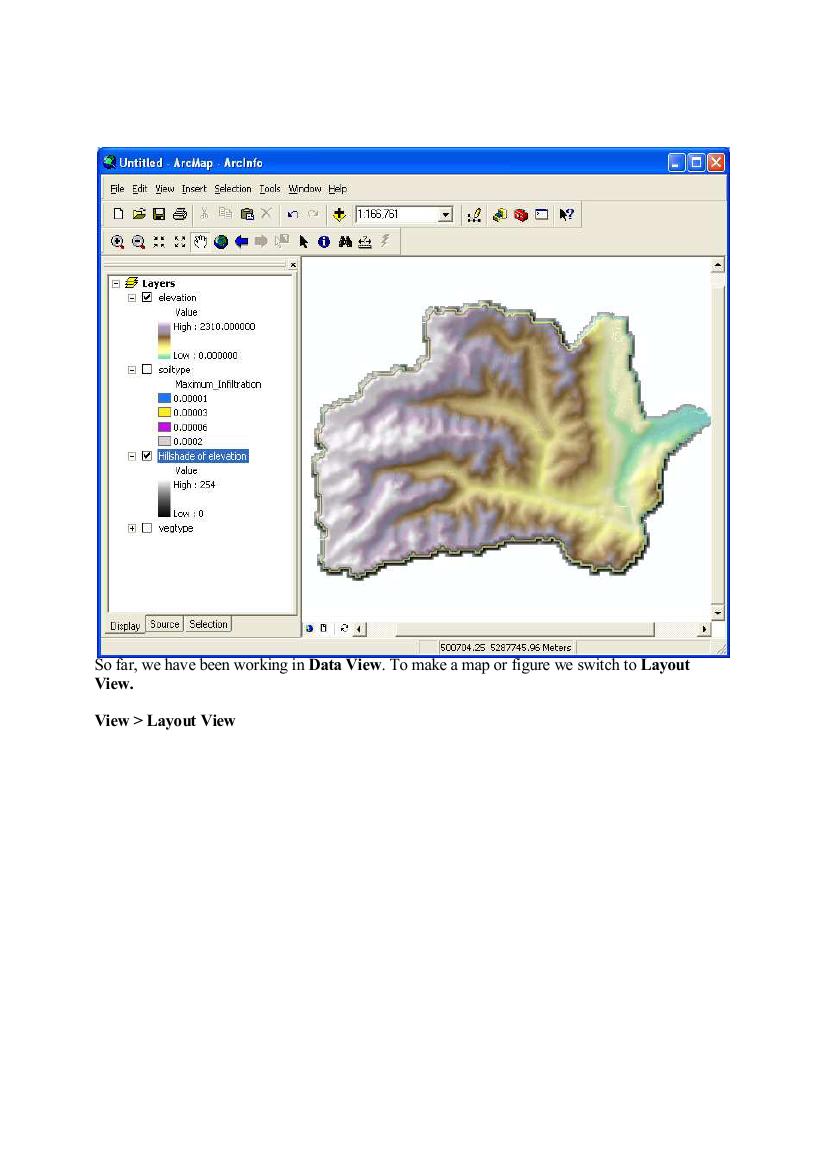The width and height of the screenshot is (826, 1169).
Task: Click map vertical scrollbar up arrow
Action: click(x=717, y=265)
